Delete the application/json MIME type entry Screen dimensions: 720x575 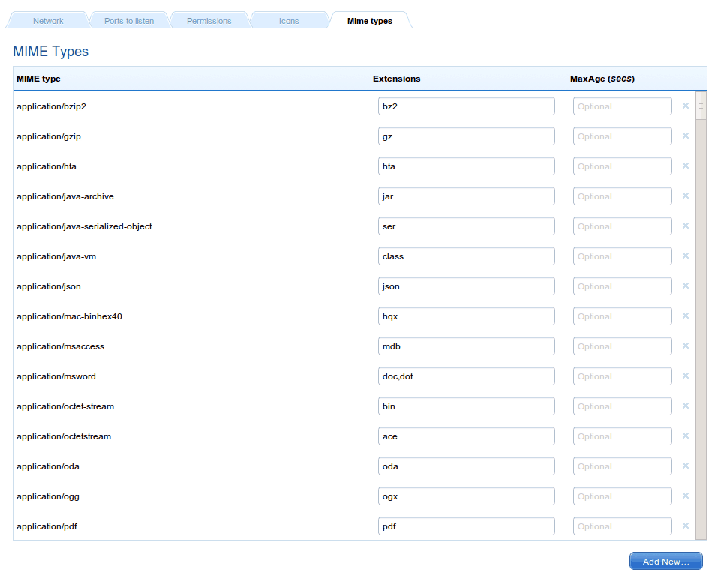coord(685,286)
